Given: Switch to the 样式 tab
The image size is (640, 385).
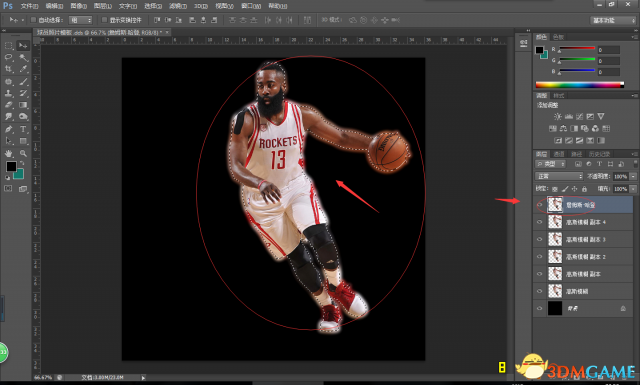Looking at the screenshot, I should 559,96.
